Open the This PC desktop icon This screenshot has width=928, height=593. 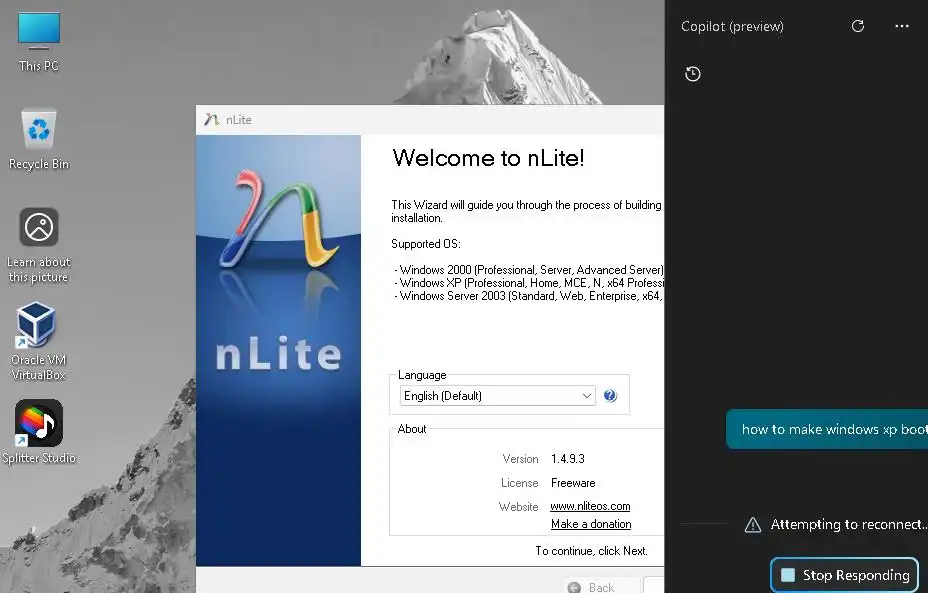[38, 40]
